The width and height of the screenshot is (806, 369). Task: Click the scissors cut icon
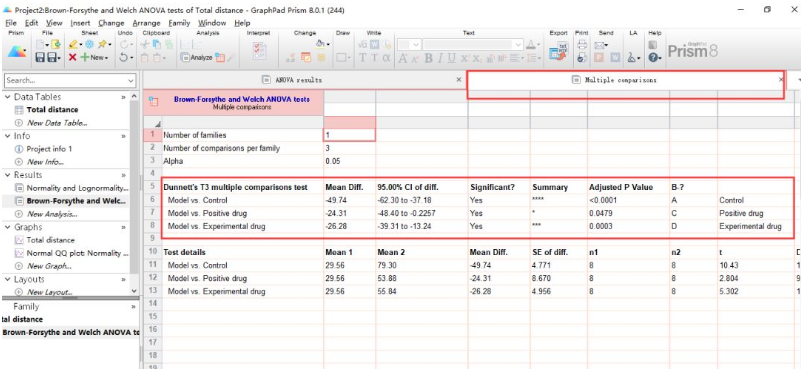click(144, 45)
